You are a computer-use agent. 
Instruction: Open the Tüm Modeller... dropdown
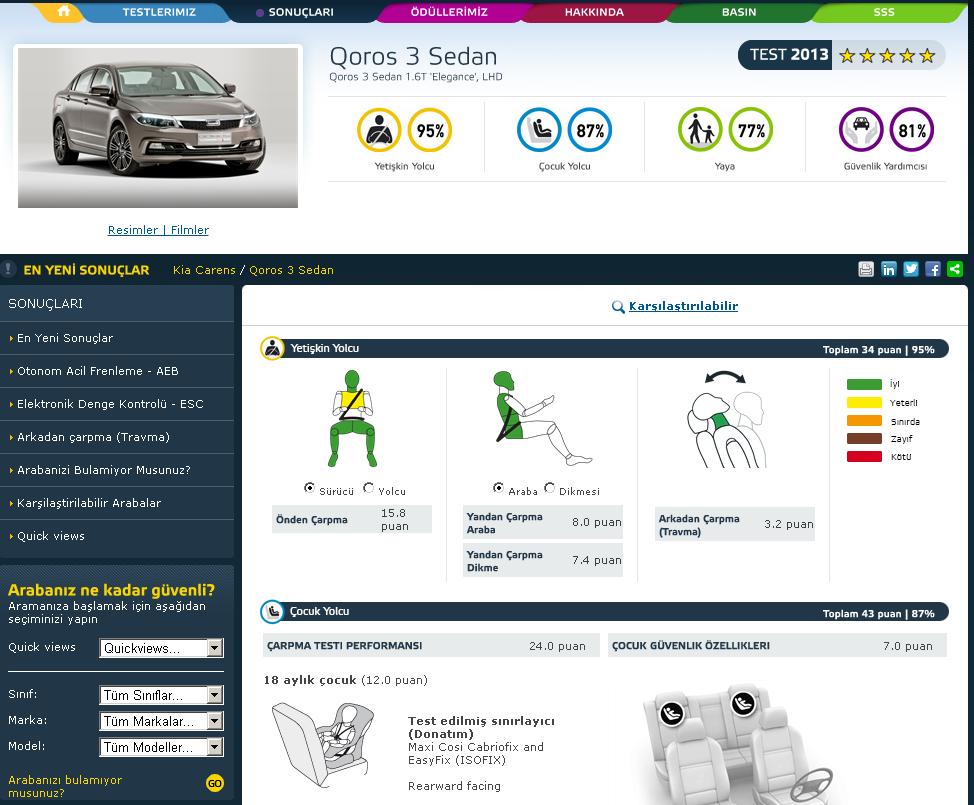coord(162,747)
